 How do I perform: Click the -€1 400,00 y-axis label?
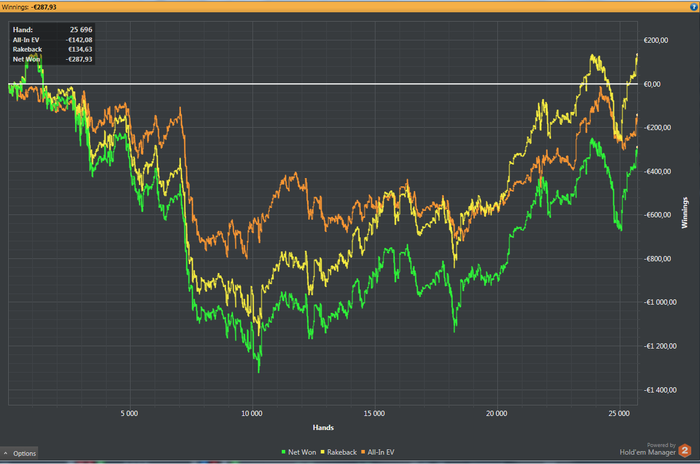(x=660, y=390)
